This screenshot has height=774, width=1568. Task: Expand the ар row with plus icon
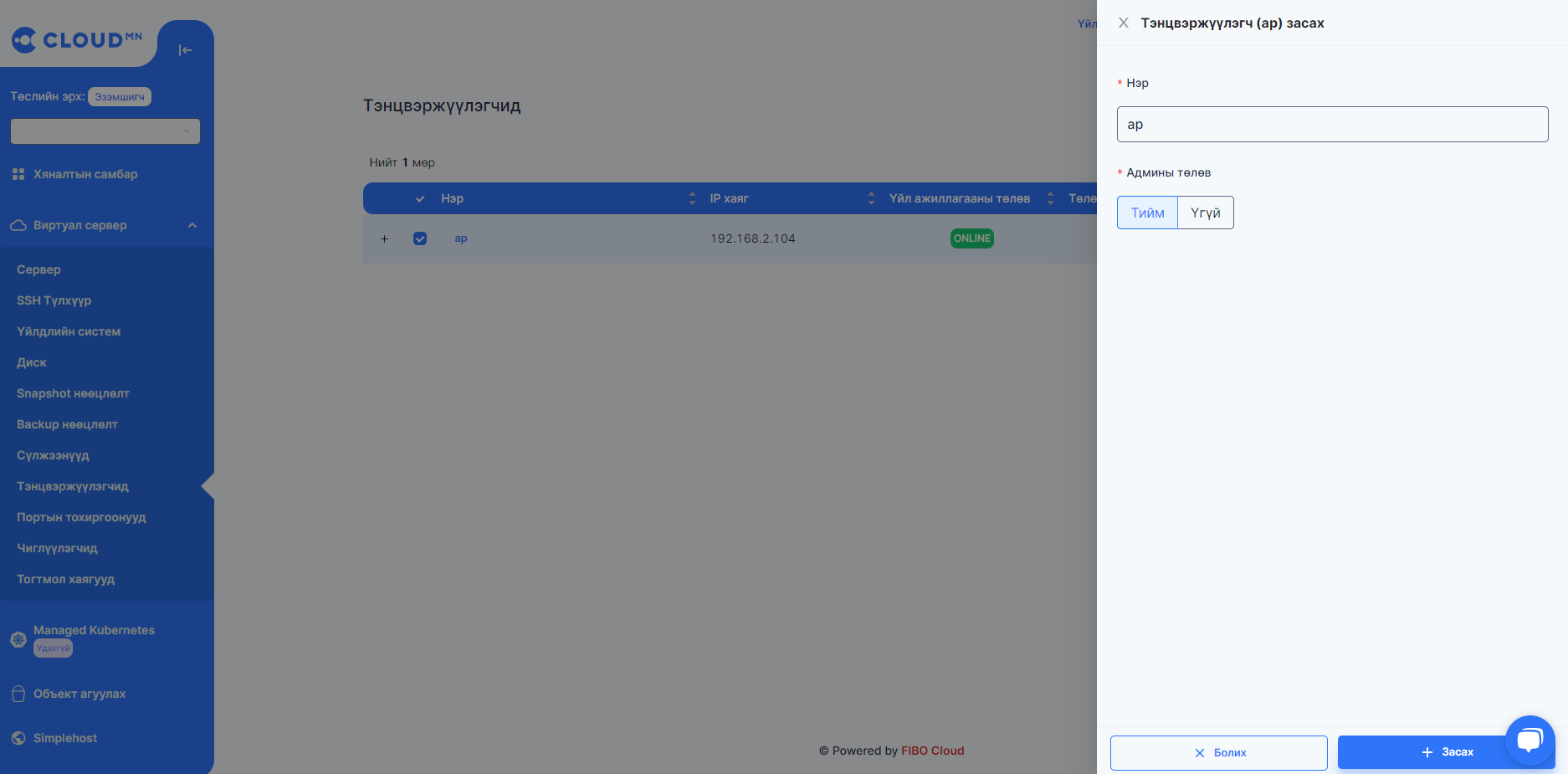coord(385,238)
